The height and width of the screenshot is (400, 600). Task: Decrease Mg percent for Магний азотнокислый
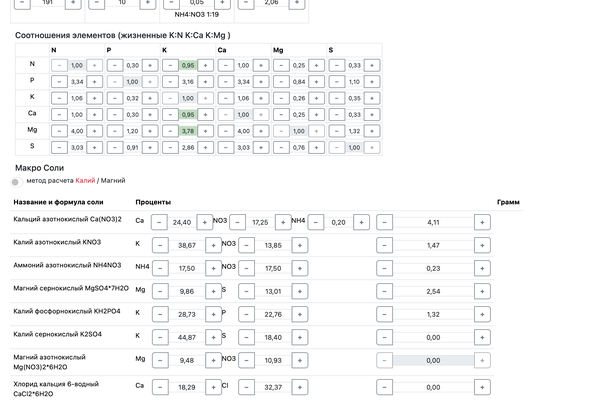(x=159, y=360)
